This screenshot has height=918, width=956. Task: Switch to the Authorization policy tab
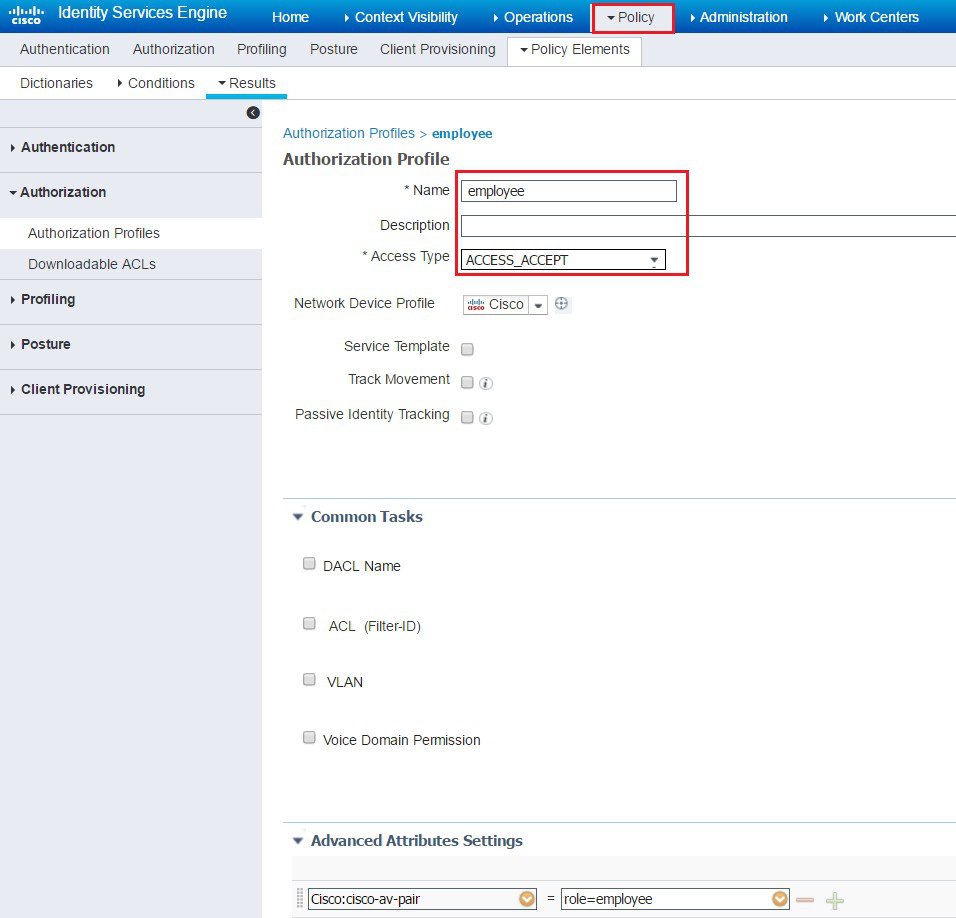pyautogui.click(x=174, y=49)
